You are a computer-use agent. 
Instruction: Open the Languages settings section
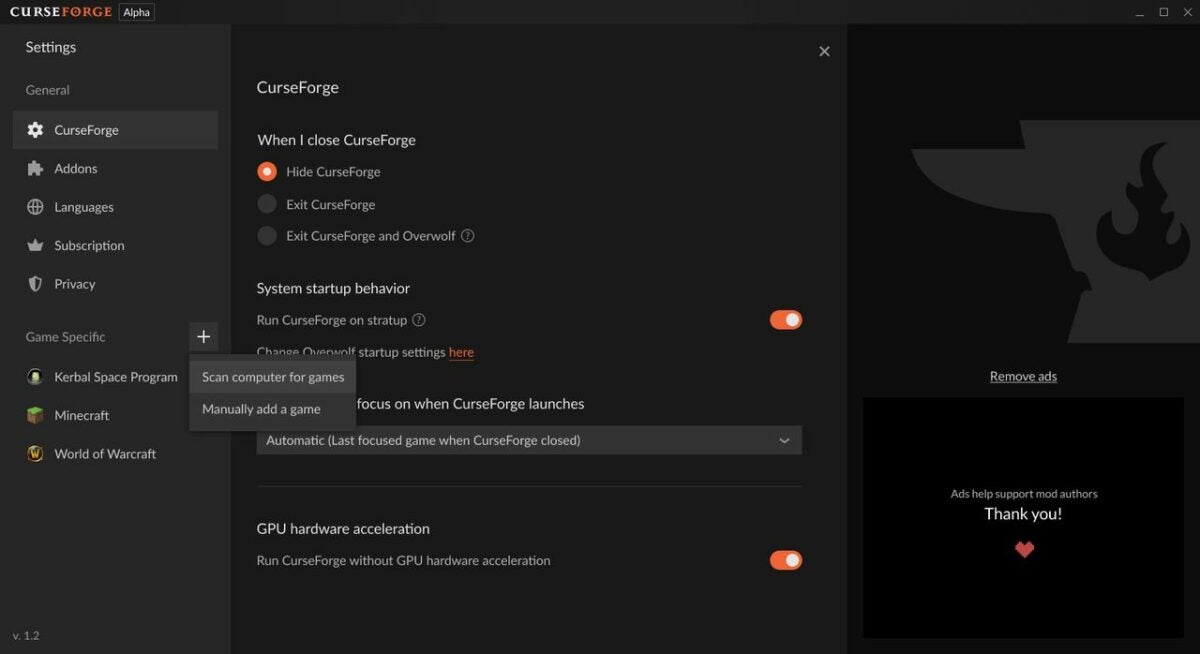point(115,207)
